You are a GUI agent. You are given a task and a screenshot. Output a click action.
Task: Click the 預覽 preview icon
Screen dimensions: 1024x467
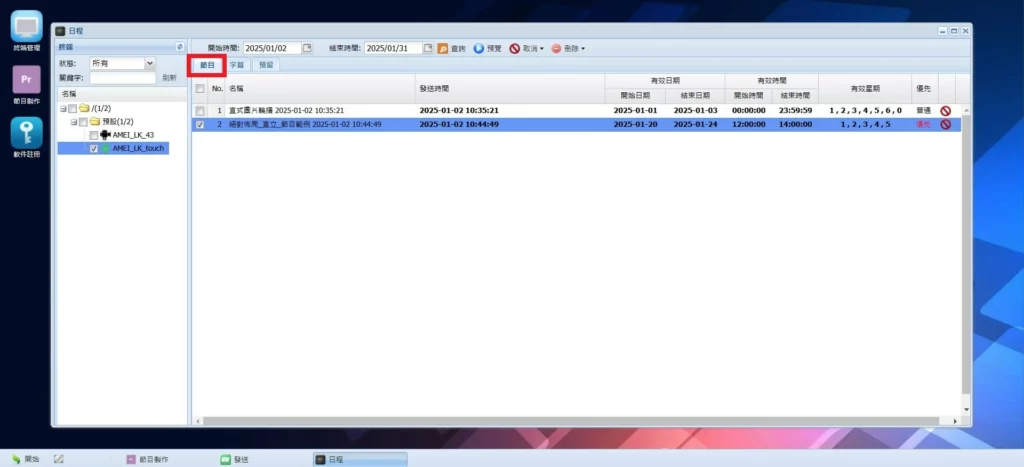(479, 48)
